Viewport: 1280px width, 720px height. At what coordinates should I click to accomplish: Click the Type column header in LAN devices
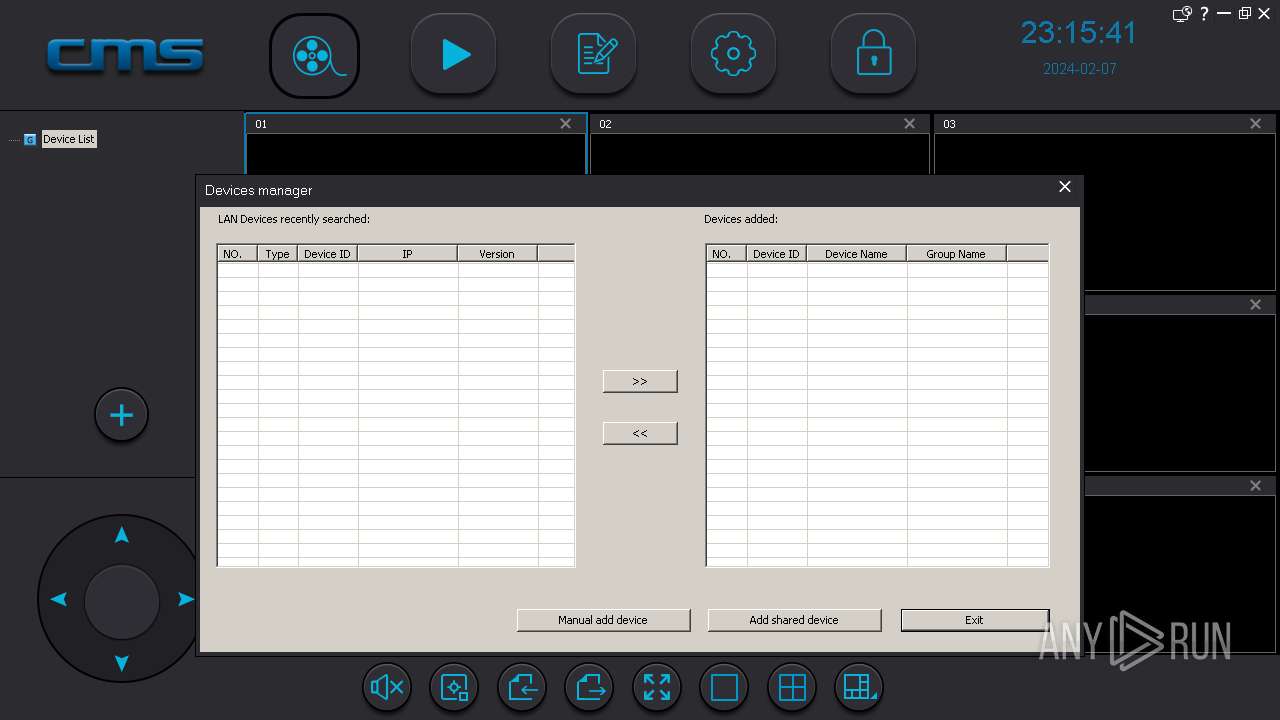(x=278, y=254)
